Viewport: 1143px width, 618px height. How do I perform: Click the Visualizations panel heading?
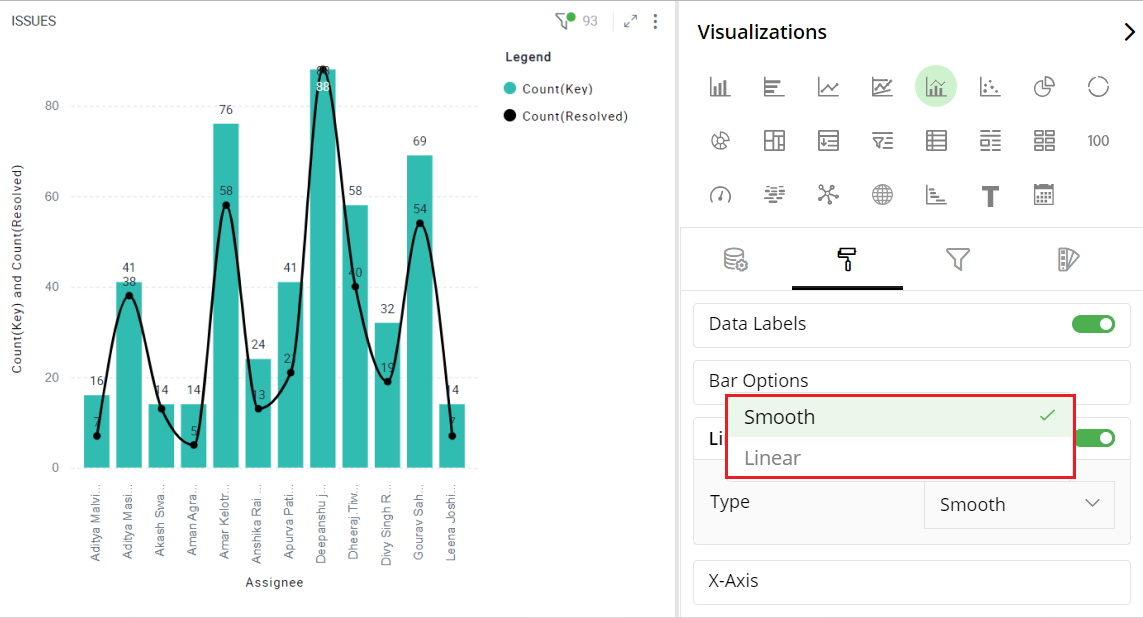pyautogui.click(x=762, y=32)
